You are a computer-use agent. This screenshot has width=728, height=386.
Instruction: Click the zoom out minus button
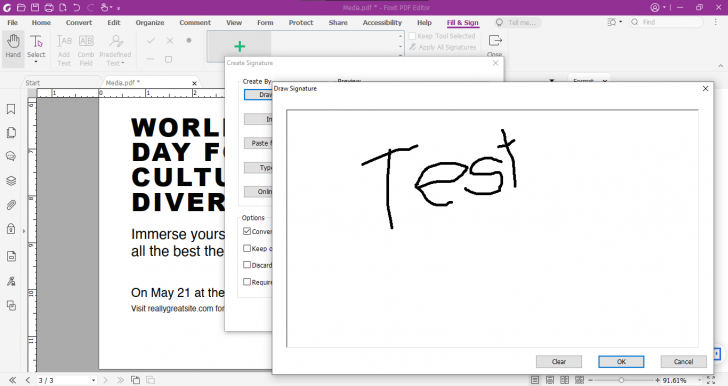(x=590, y=380)
